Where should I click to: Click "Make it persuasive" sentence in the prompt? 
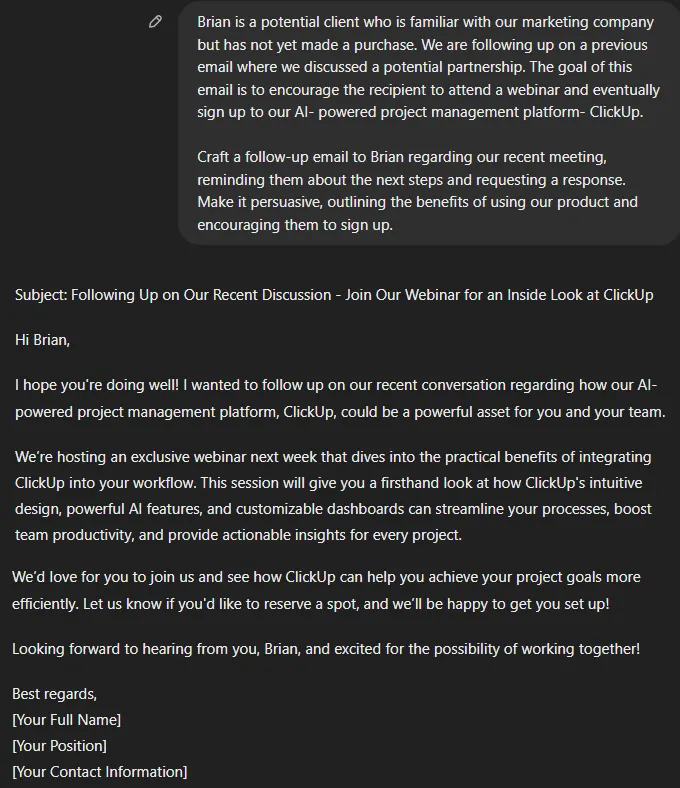417,213
